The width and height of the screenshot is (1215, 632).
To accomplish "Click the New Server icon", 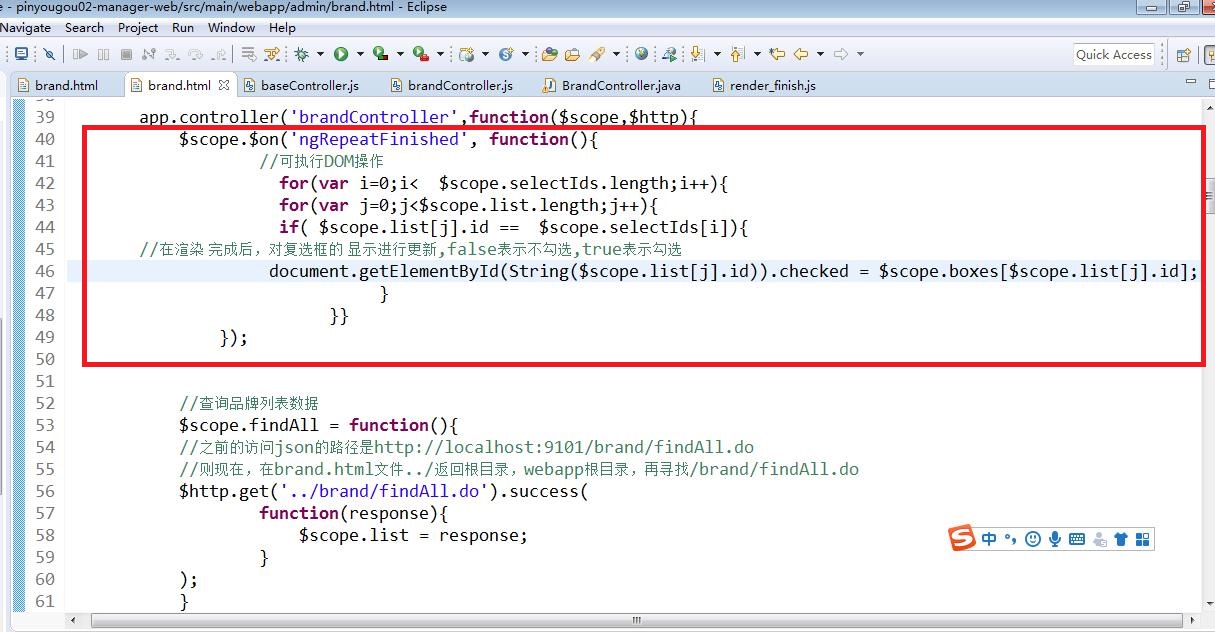I will click(x=466, y=54).
